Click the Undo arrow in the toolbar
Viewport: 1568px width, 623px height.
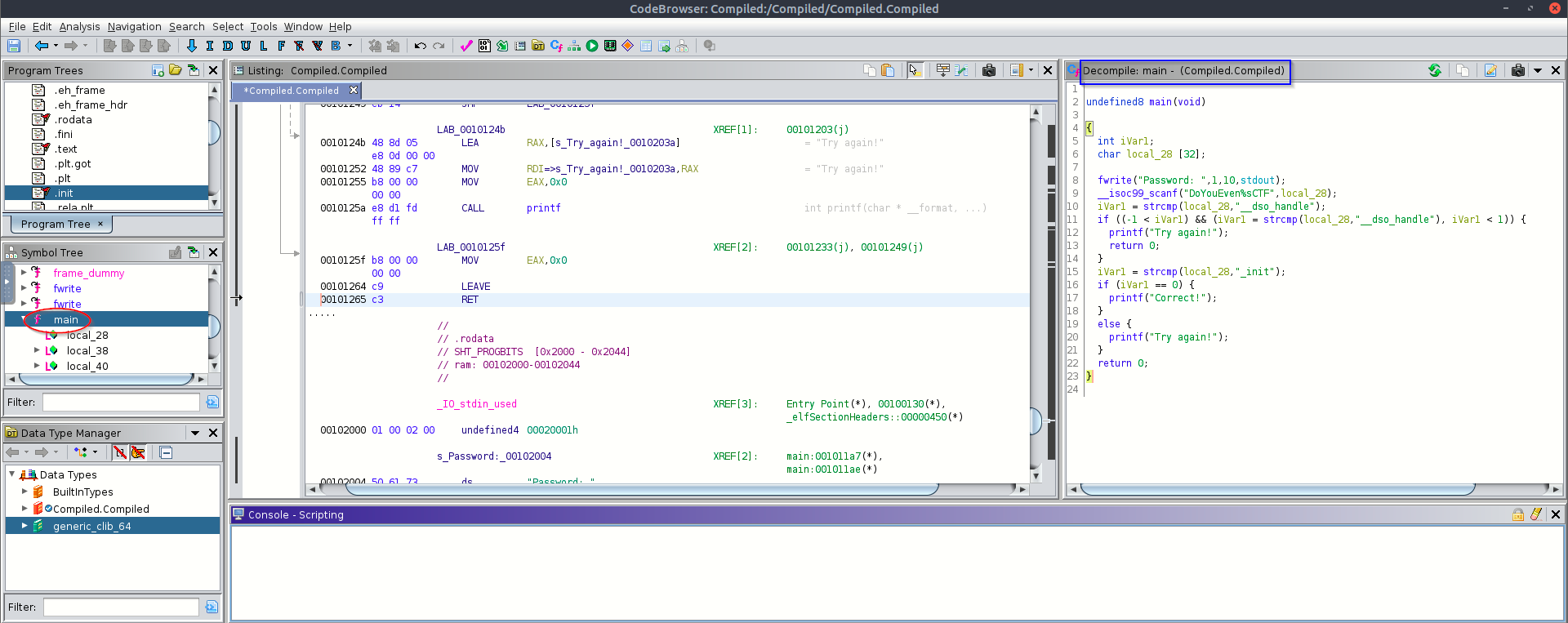coord(420,46)
